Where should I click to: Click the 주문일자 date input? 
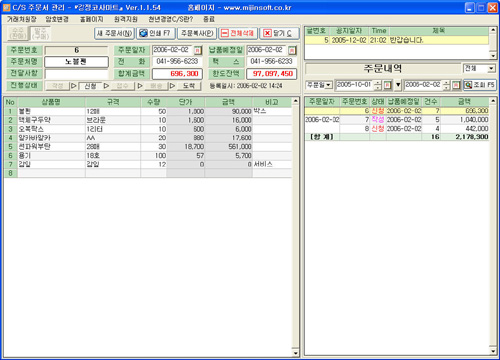click(173, 50)
